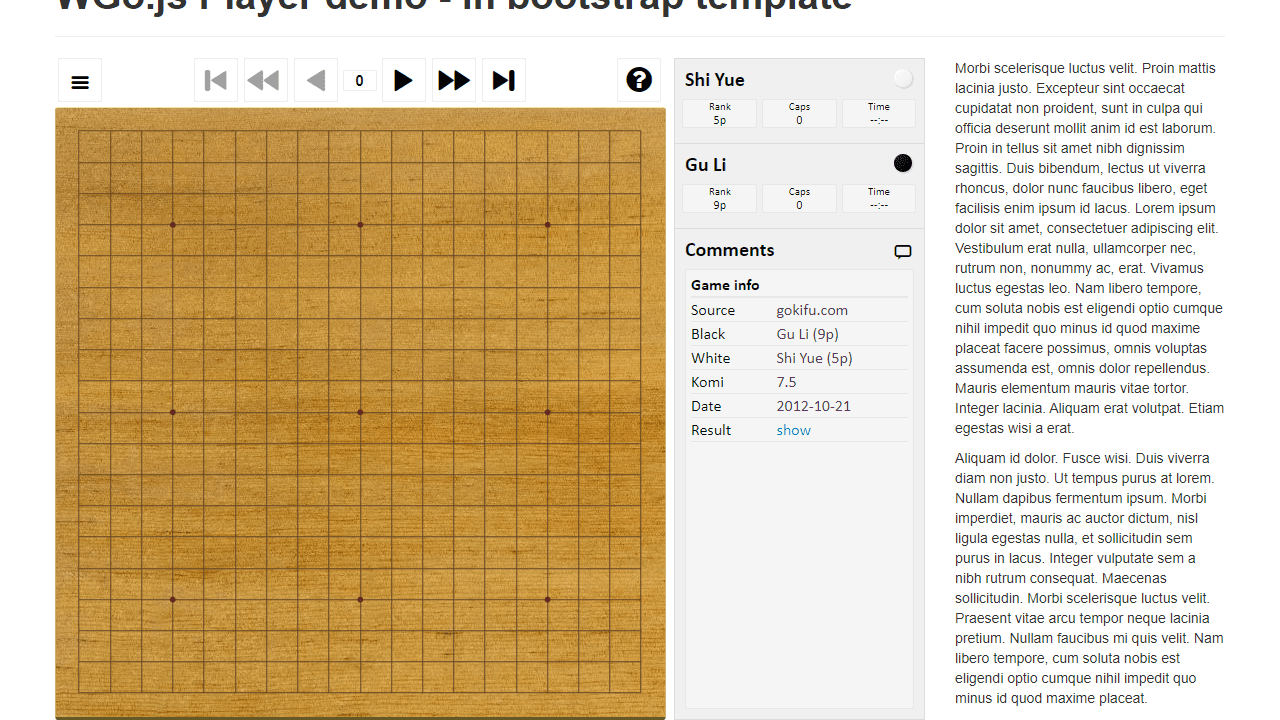
Task: Step back one move
Action: (316, 81)
